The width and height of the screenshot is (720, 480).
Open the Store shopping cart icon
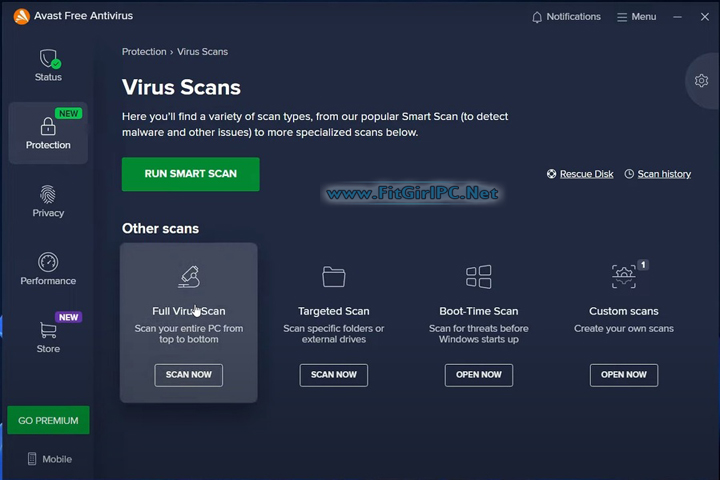coord(48,330)
